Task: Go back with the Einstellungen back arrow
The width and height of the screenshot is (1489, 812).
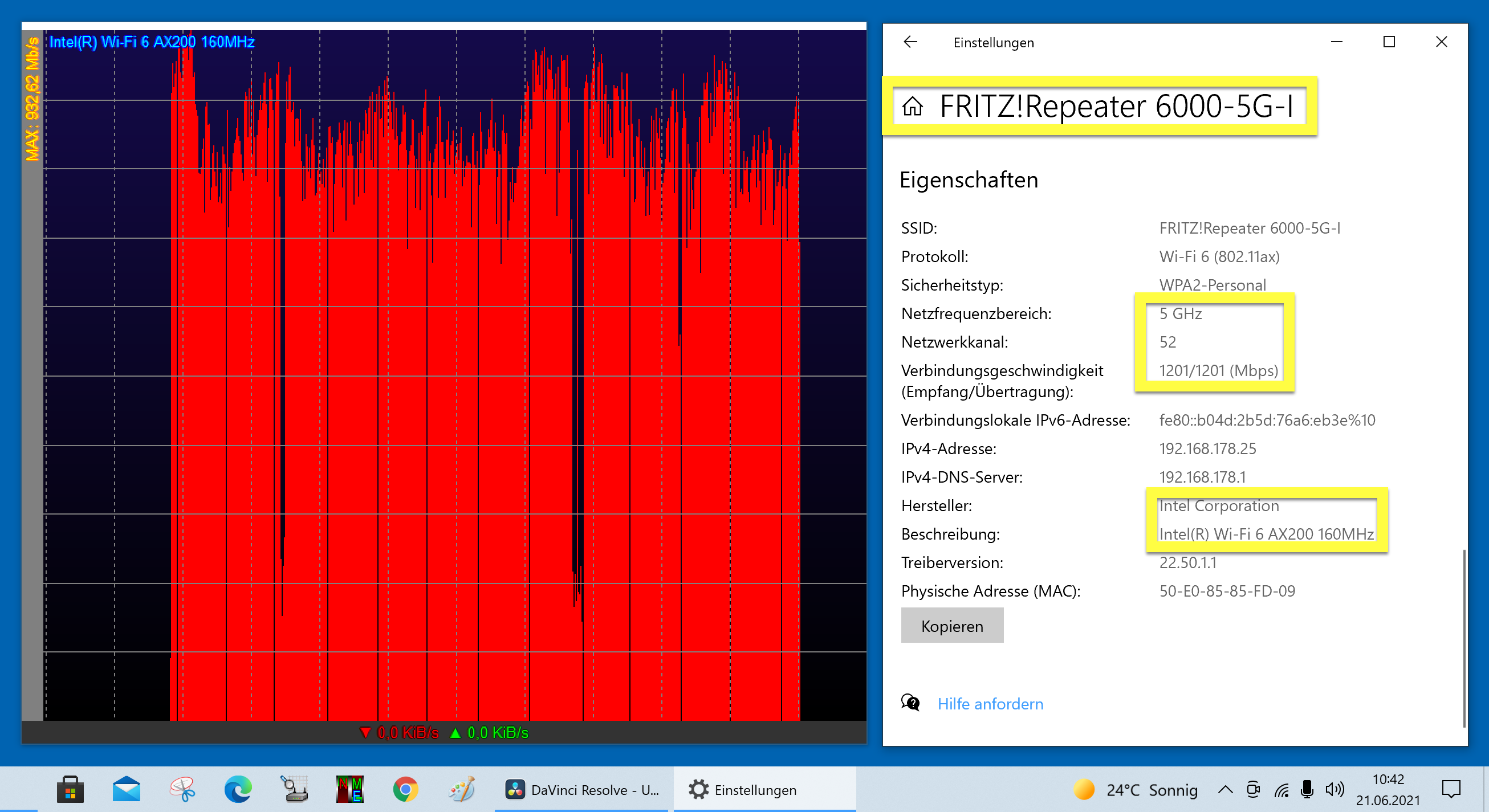Action: click(x=910, y=42)
